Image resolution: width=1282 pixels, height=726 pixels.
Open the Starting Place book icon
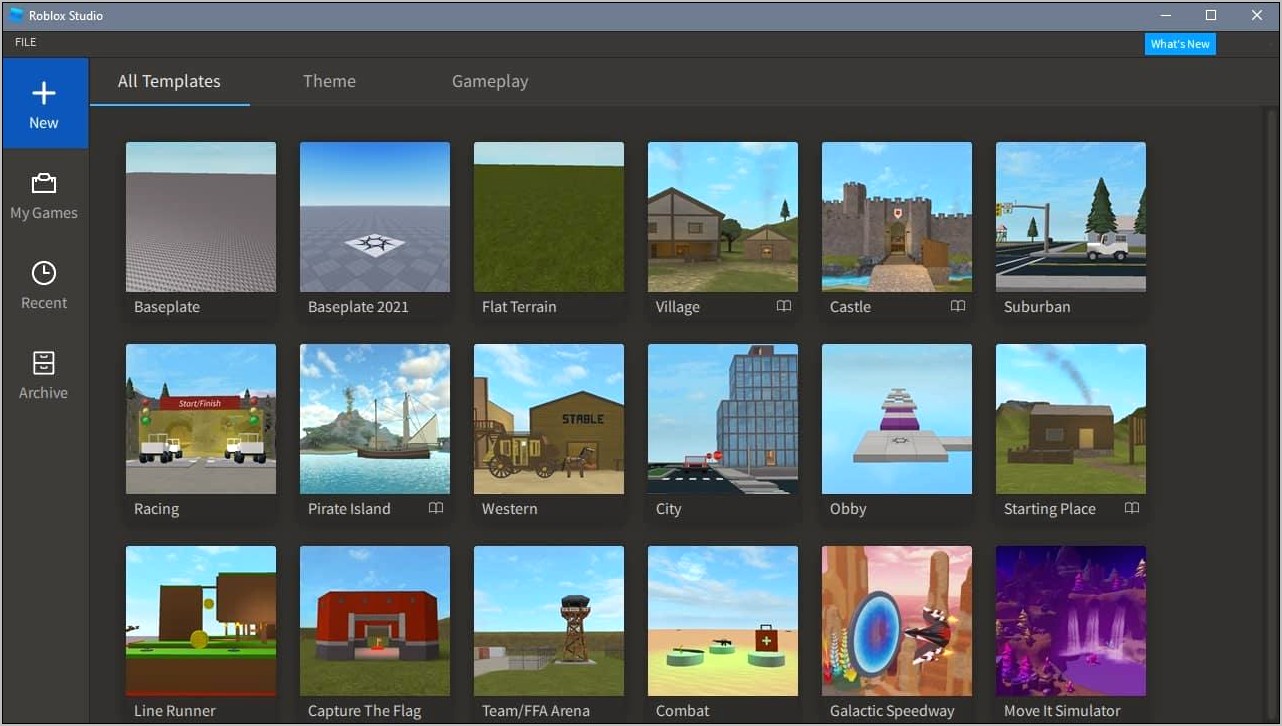click(x=1132, y=508)
